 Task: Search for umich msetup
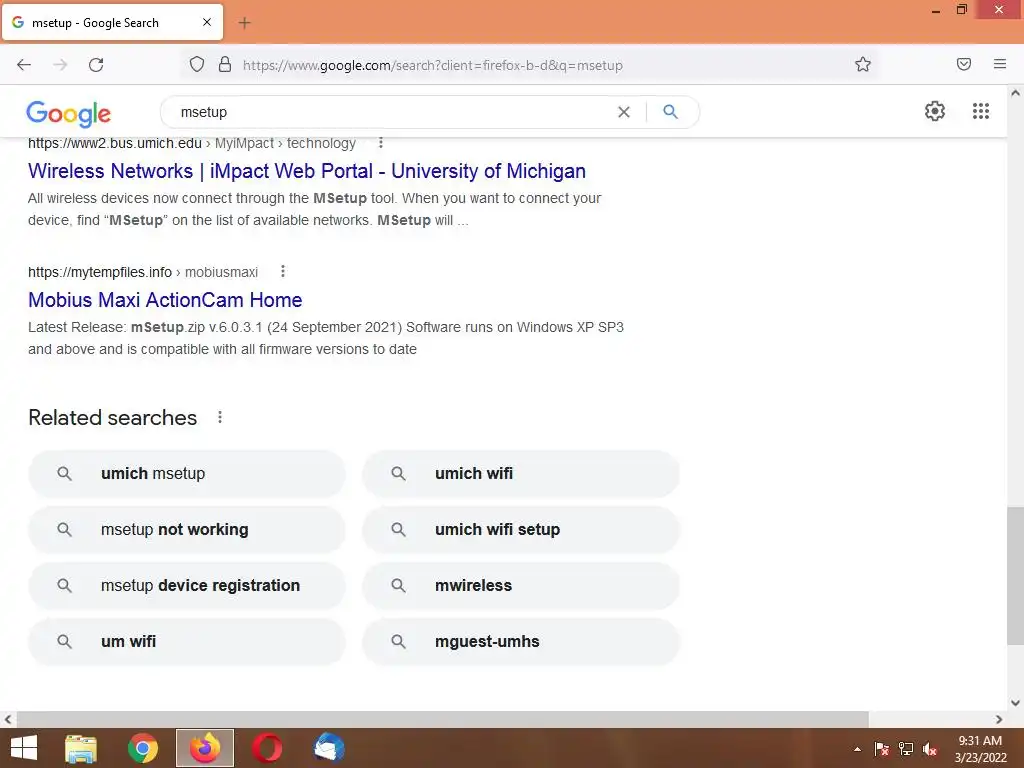(x=187, y=473)
